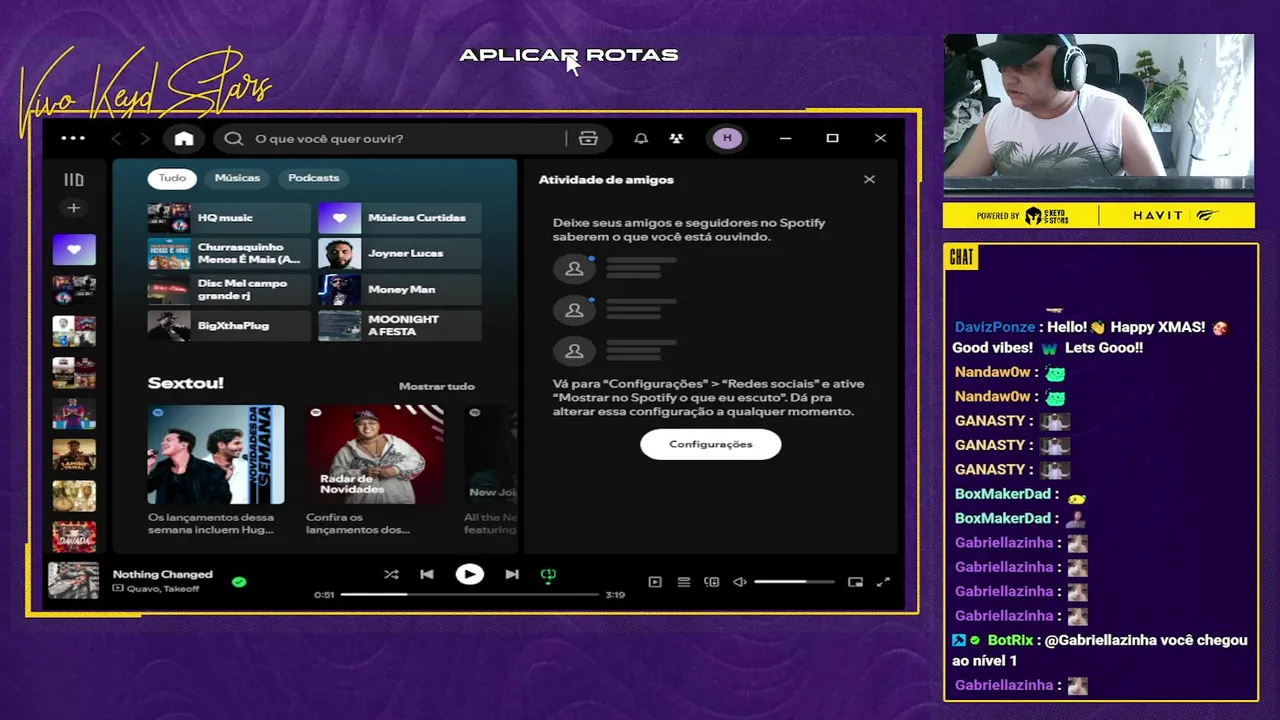1280x720 pixels.
Task: Open the weekly releases album cover
Action: point(216,454)
